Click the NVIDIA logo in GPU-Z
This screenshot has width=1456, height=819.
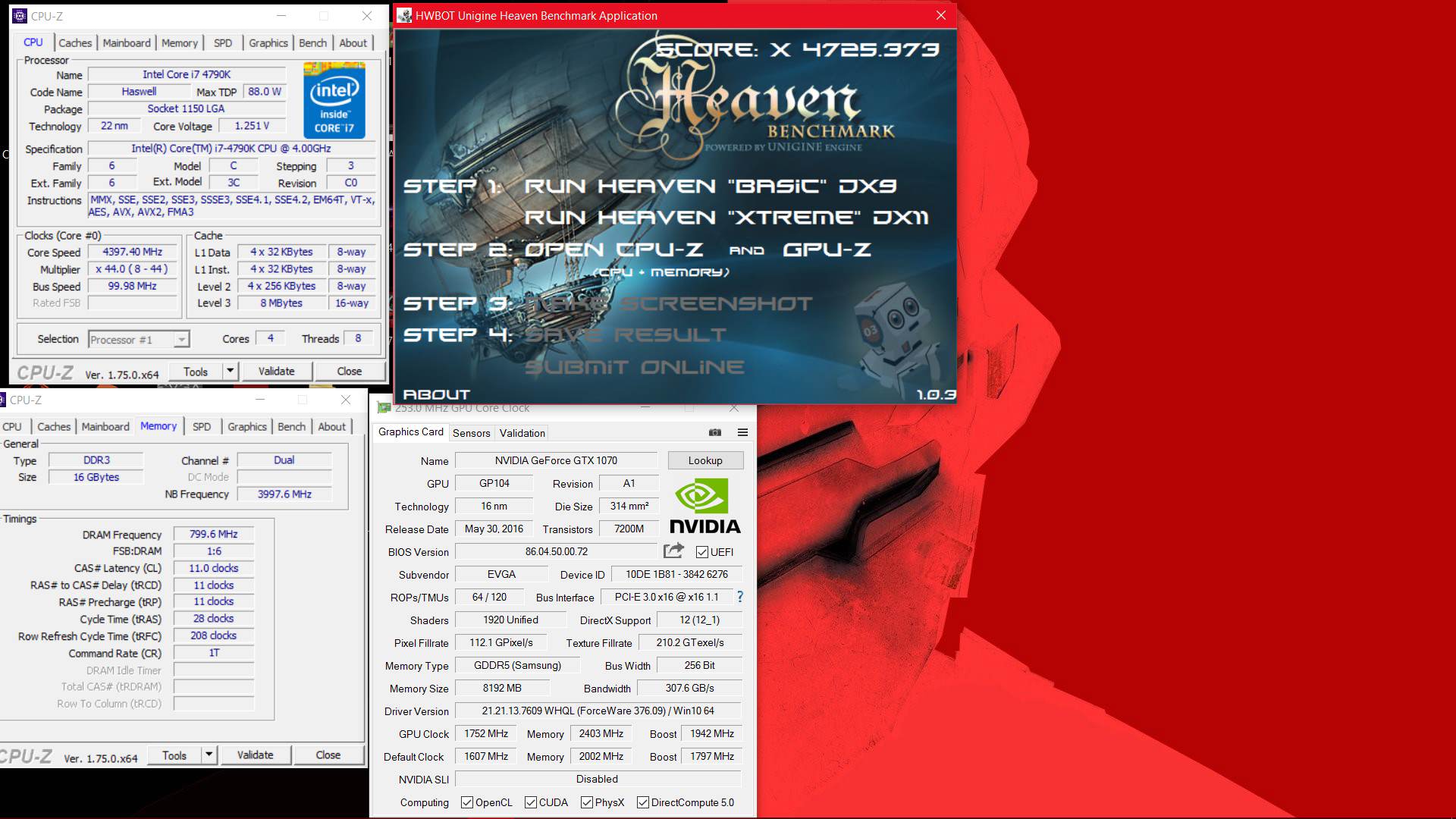click(x=705, y=506)
